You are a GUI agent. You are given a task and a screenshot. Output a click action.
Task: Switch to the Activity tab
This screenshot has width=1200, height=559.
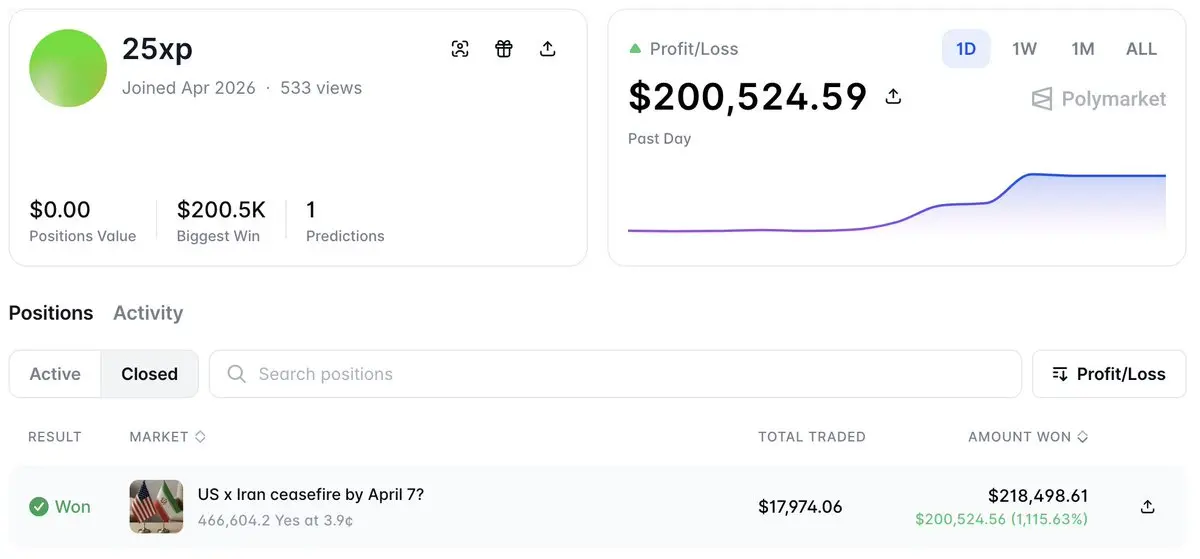pyautogui.click(x=148, y=313)
